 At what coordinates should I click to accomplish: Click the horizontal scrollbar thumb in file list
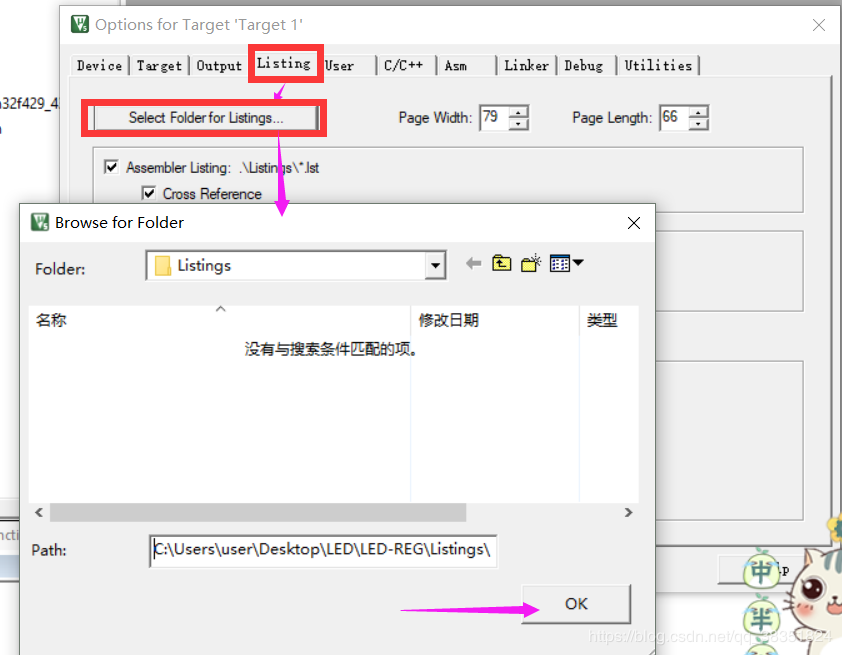click(x=258, y=512)
